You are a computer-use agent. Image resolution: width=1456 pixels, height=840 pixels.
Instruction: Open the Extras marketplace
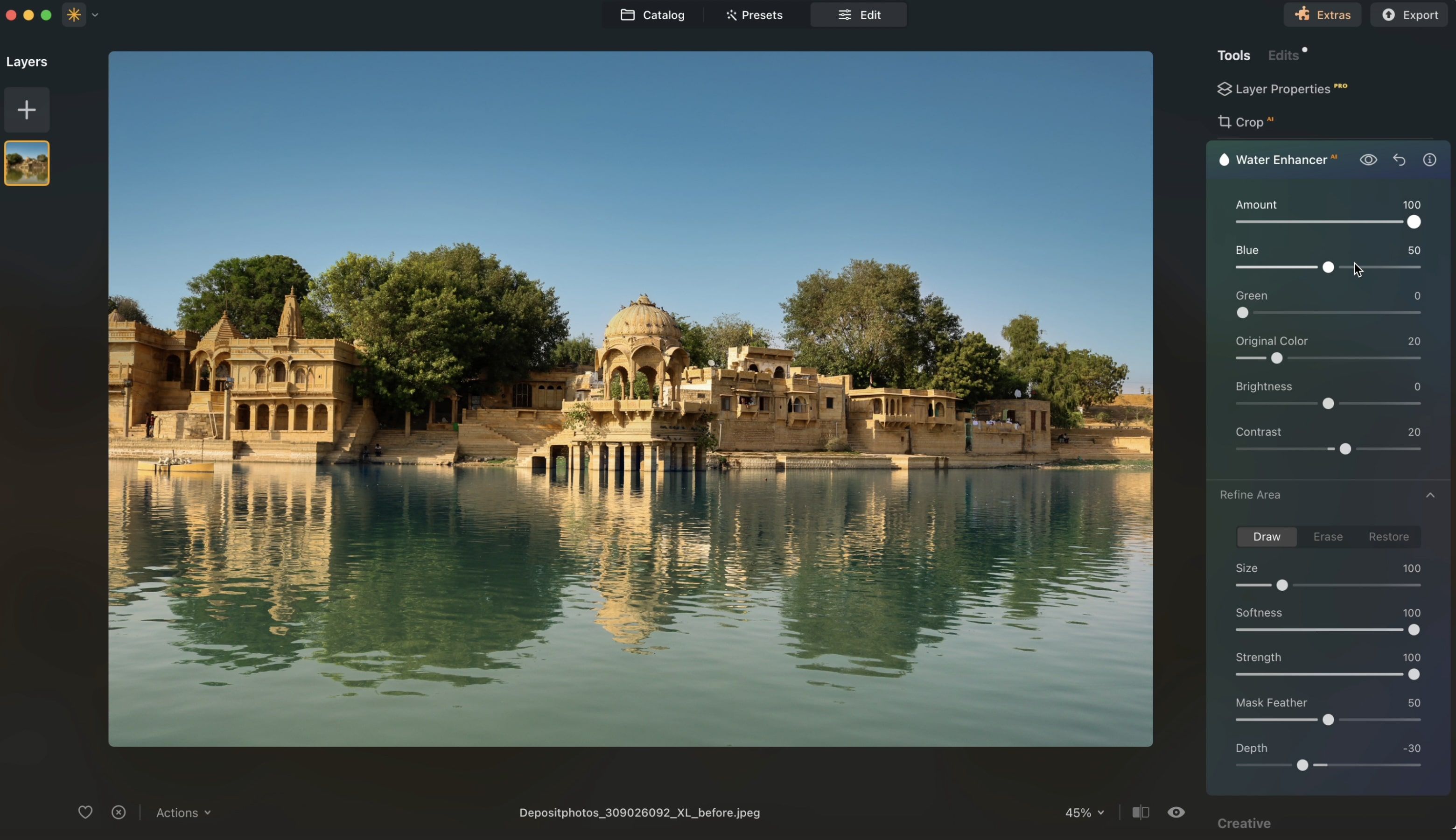1322,14
